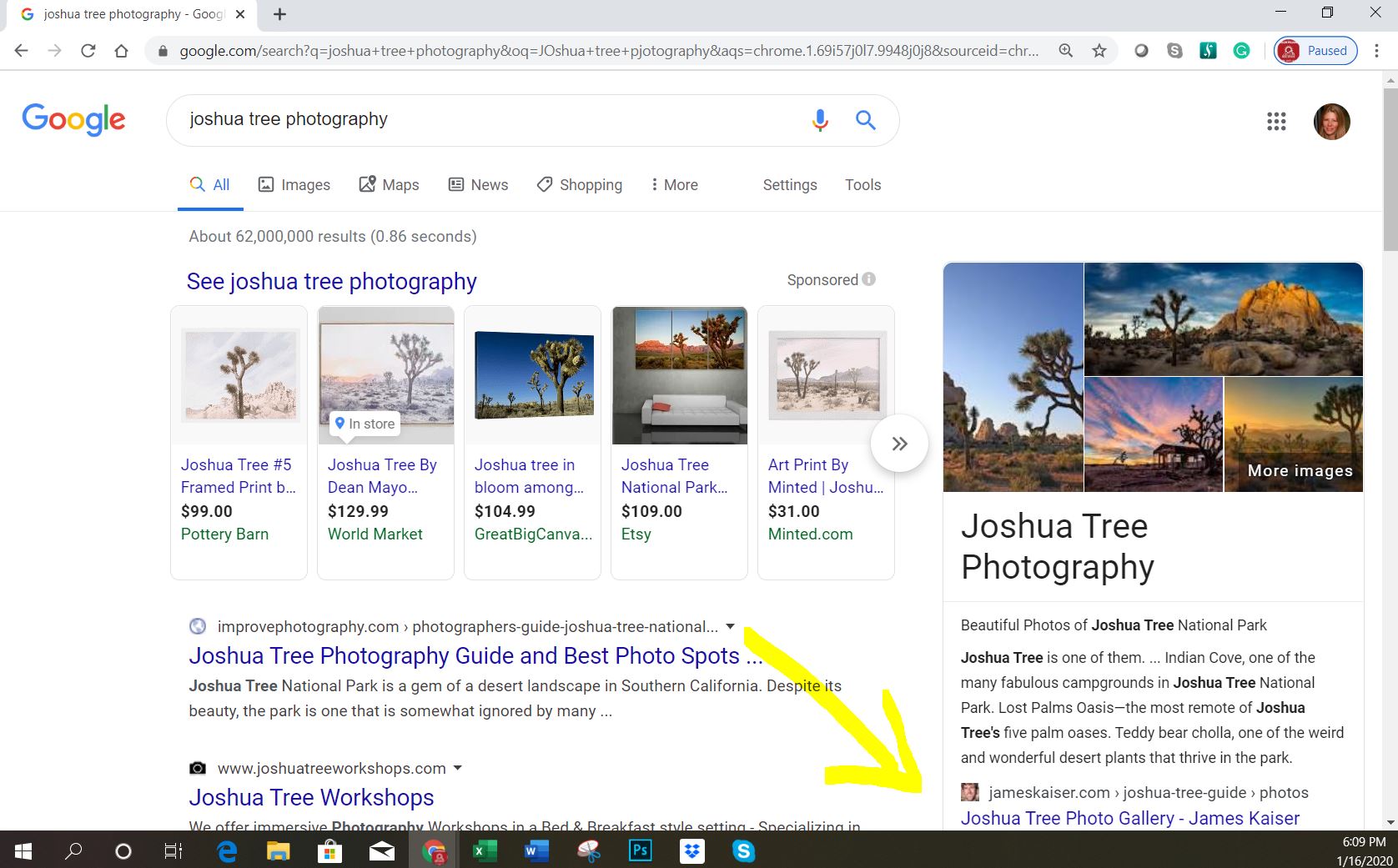Click the page vertical scrollbar thumb

click(x=1390, y=169)
